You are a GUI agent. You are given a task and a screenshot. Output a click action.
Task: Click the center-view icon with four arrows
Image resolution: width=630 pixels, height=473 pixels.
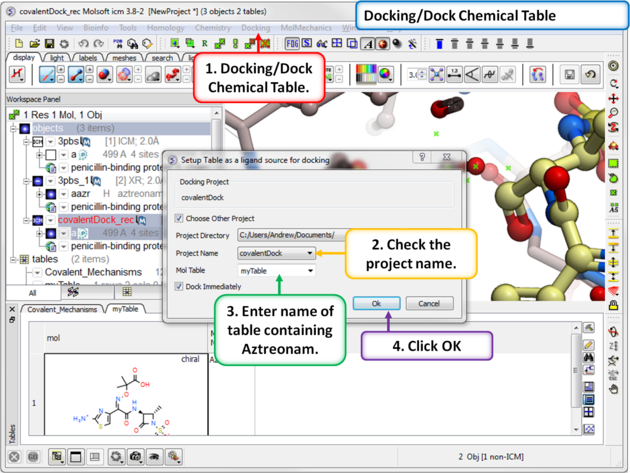437,74
